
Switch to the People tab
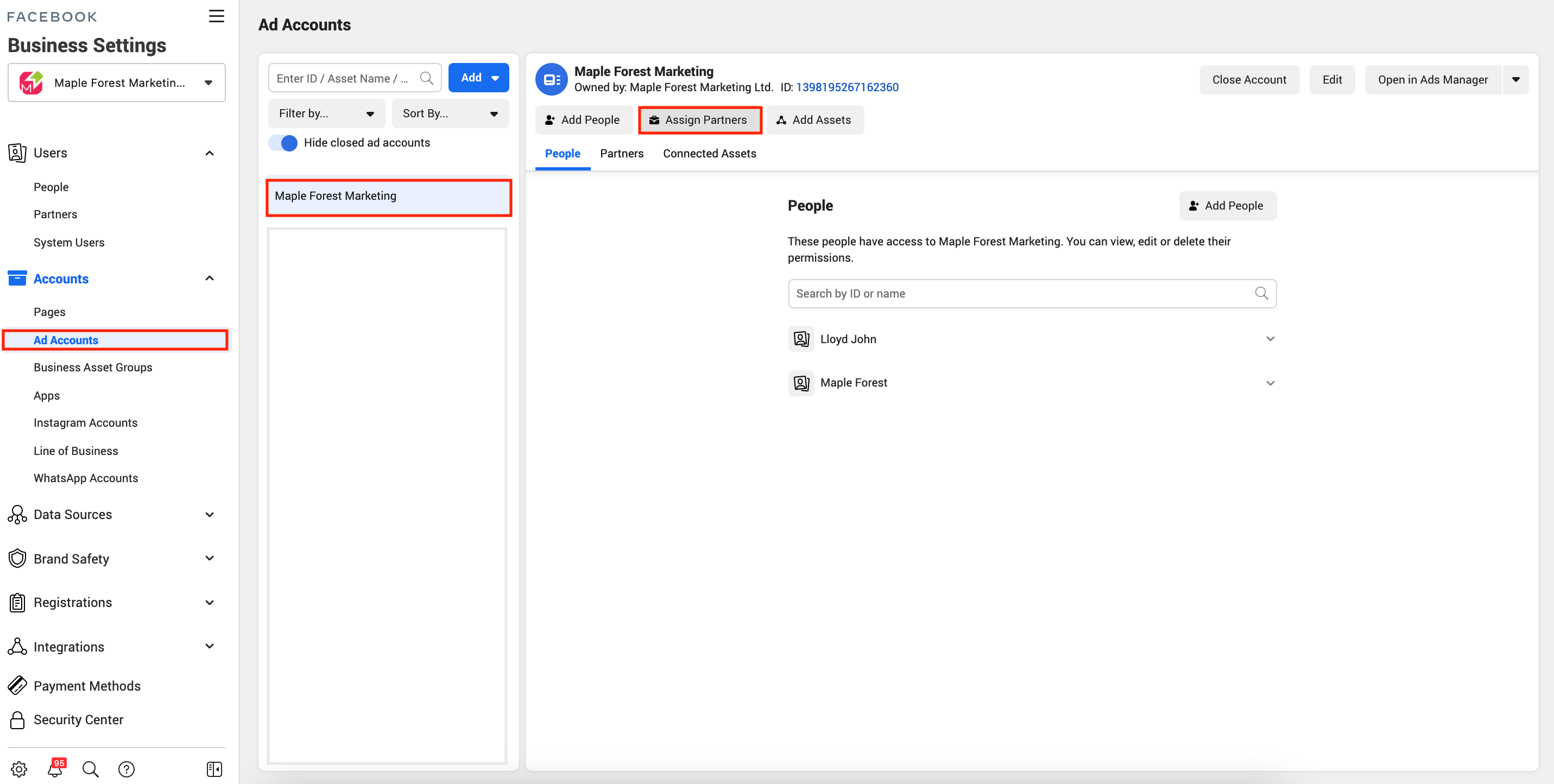562,153
